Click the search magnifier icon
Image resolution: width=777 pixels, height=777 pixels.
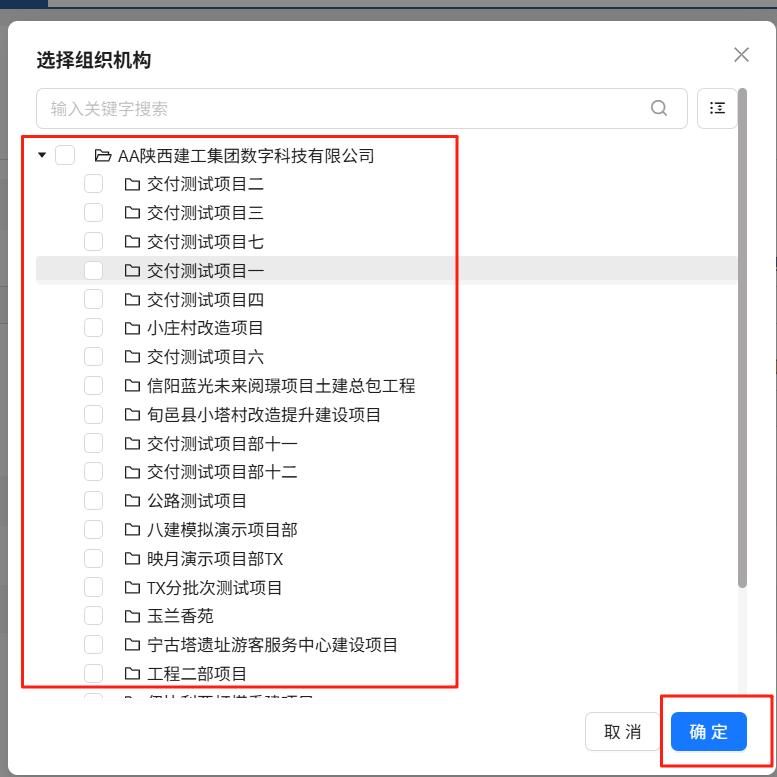(x=659, y=108)
